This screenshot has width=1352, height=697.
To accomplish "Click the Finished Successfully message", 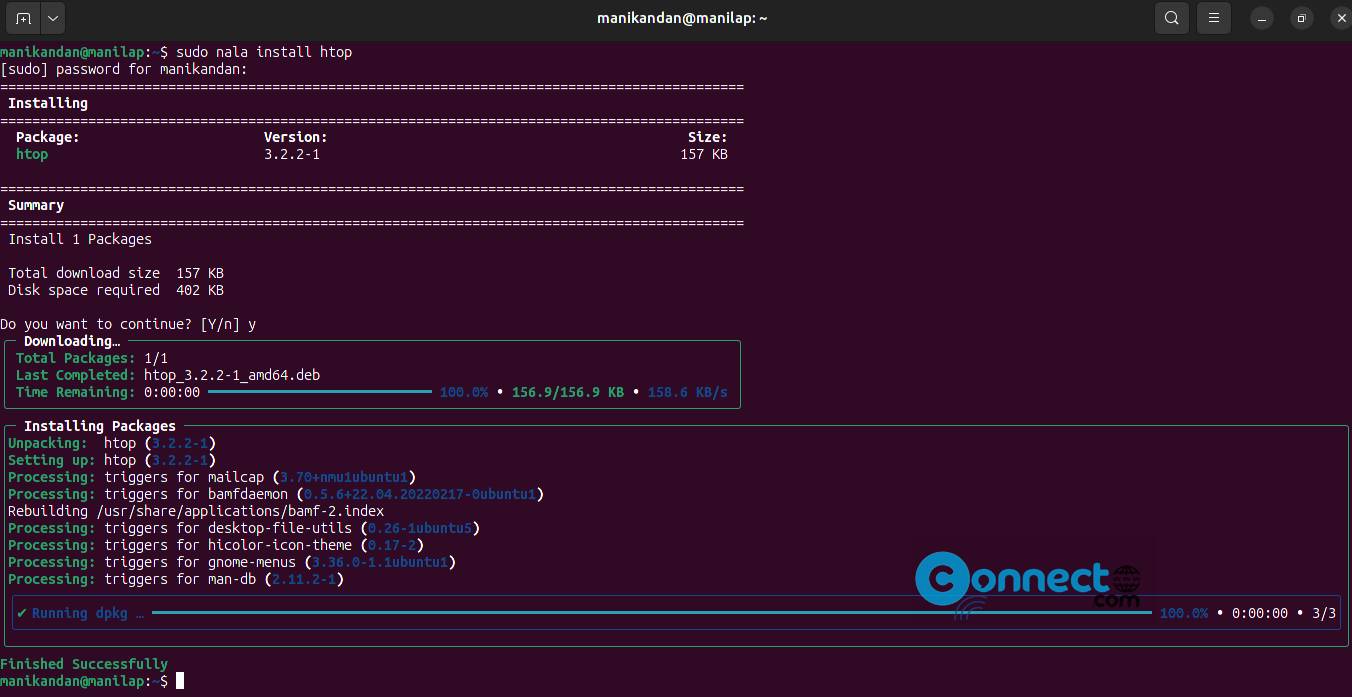I will 84,664.
